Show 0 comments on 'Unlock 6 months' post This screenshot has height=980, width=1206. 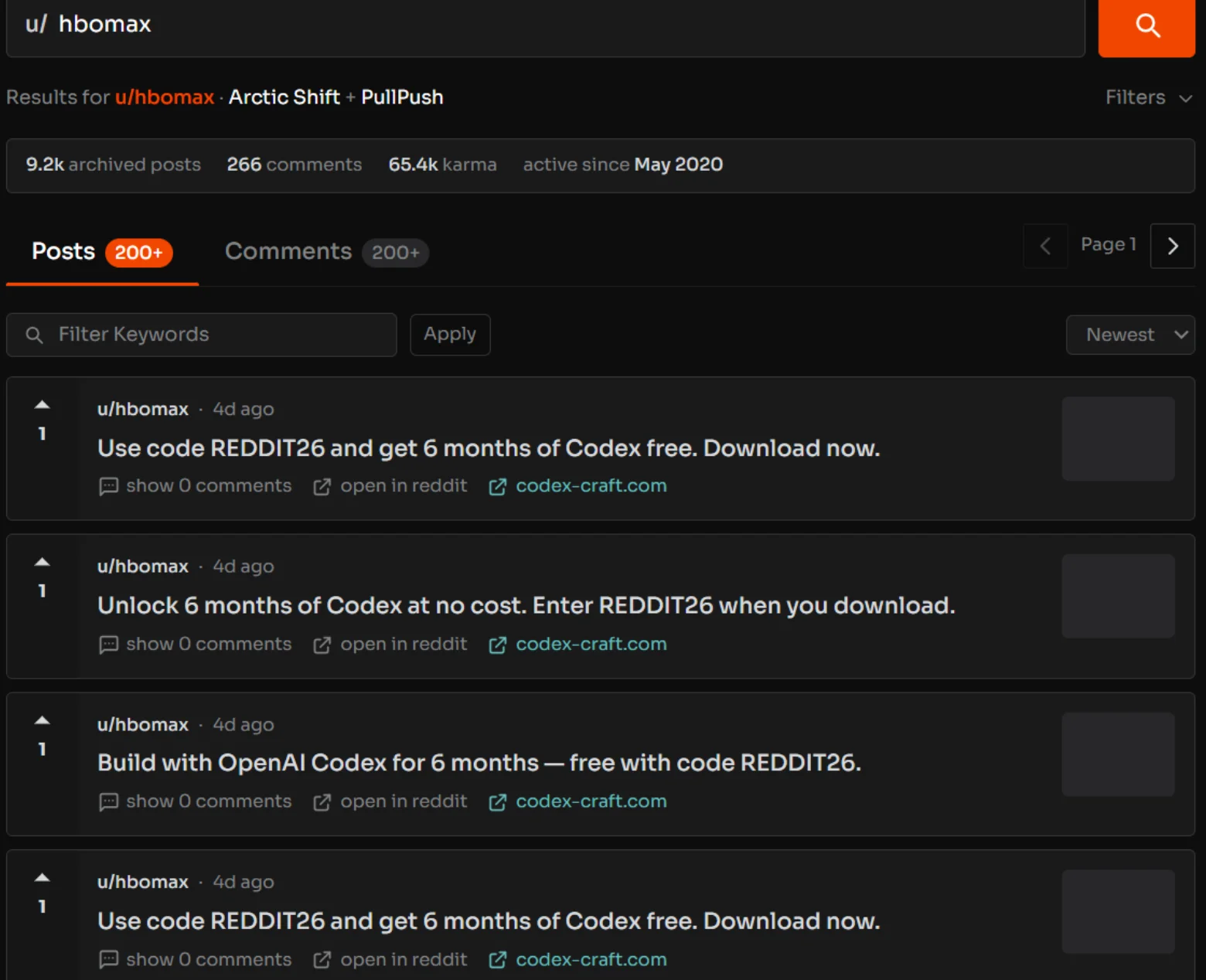tap(196, 645)
